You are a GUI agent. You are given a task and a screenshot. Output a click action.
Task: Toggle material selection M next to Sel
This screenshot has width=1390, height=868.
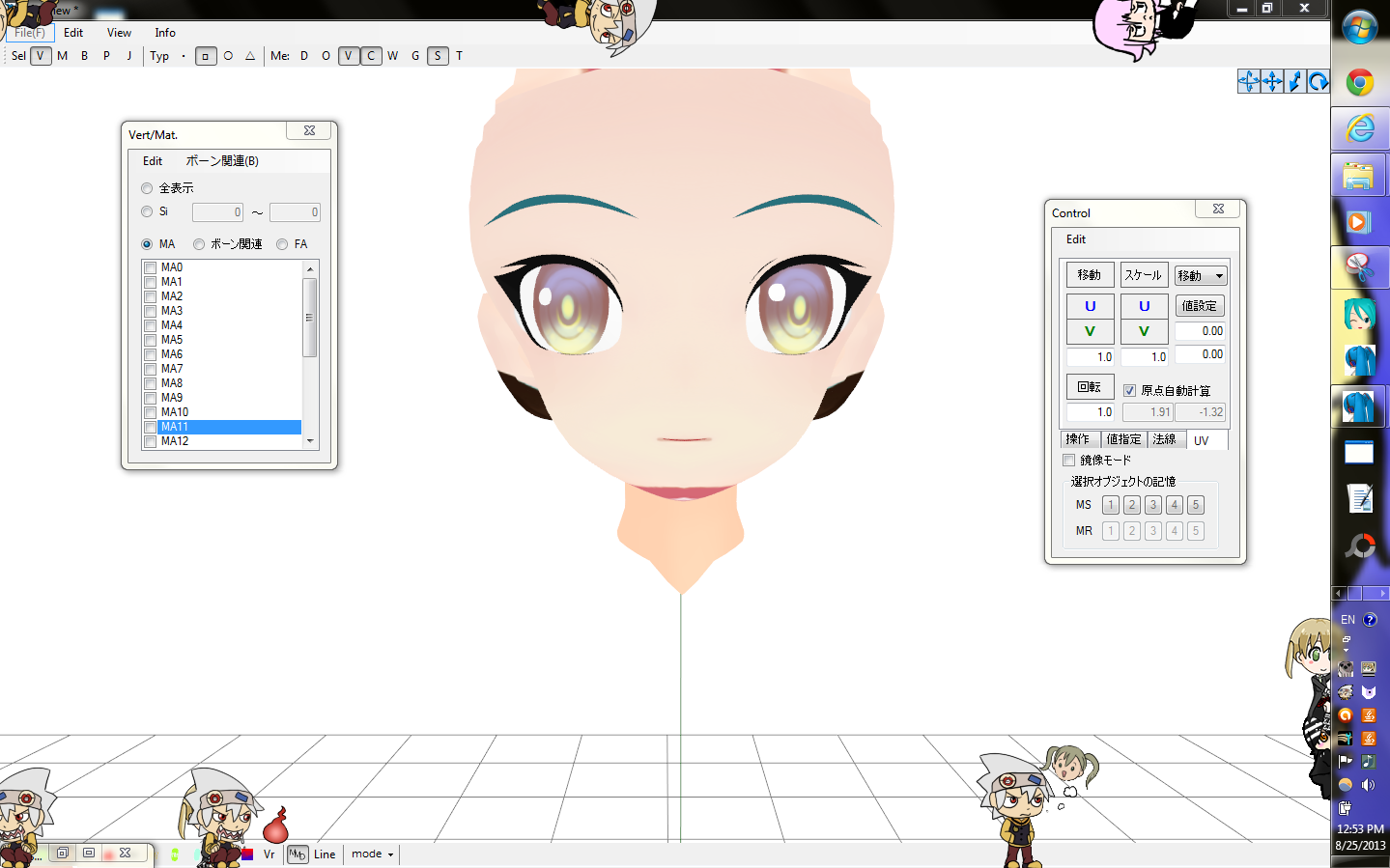pyautogui.click(x=63, y=56)
